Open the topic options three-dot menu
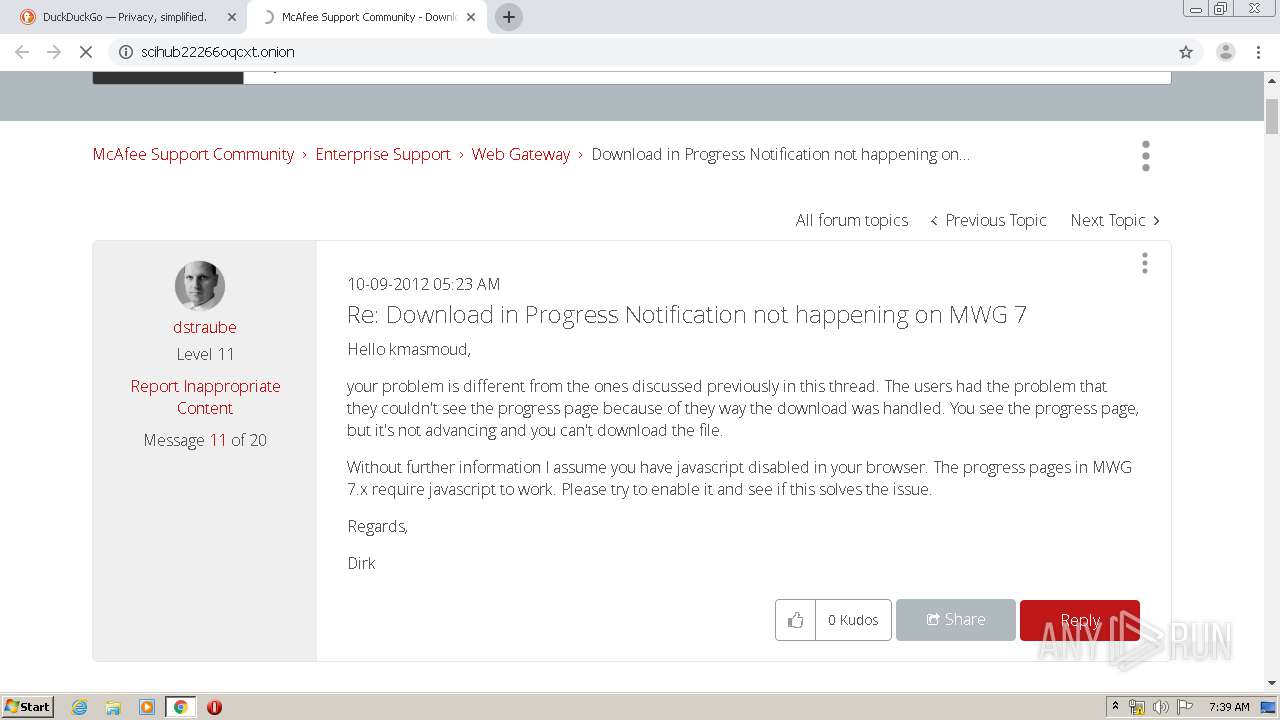This screenshot has width=1280, height=720. (1146, 155)
